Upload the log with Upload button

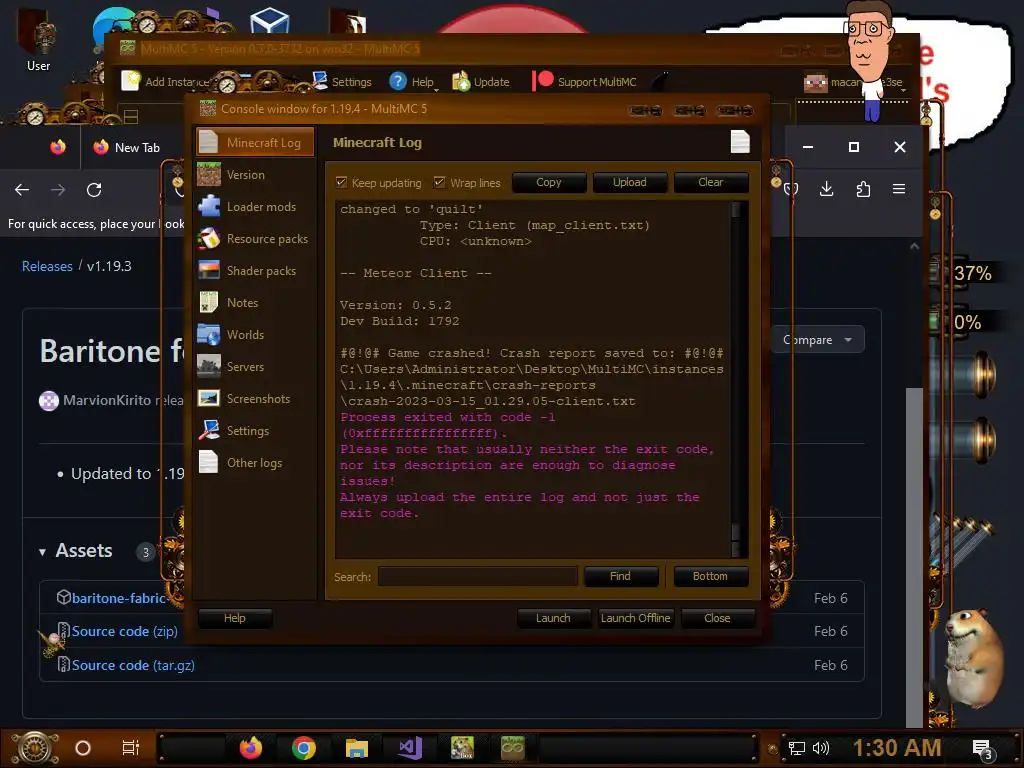tap(630, 182)
